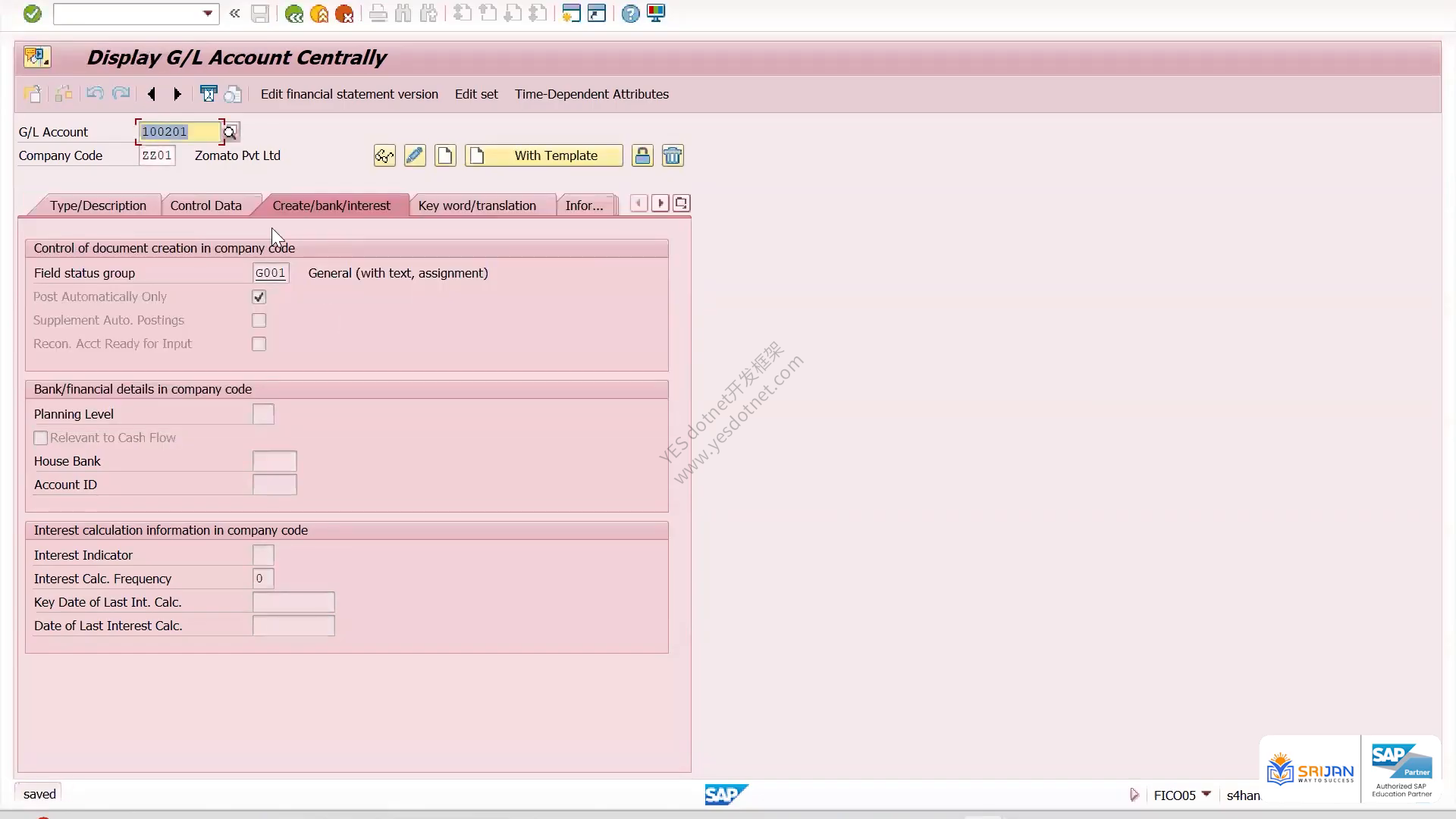Screen dimensions: 1456x819
Task: Click Edit financial statement version
Action: [350, 94]
